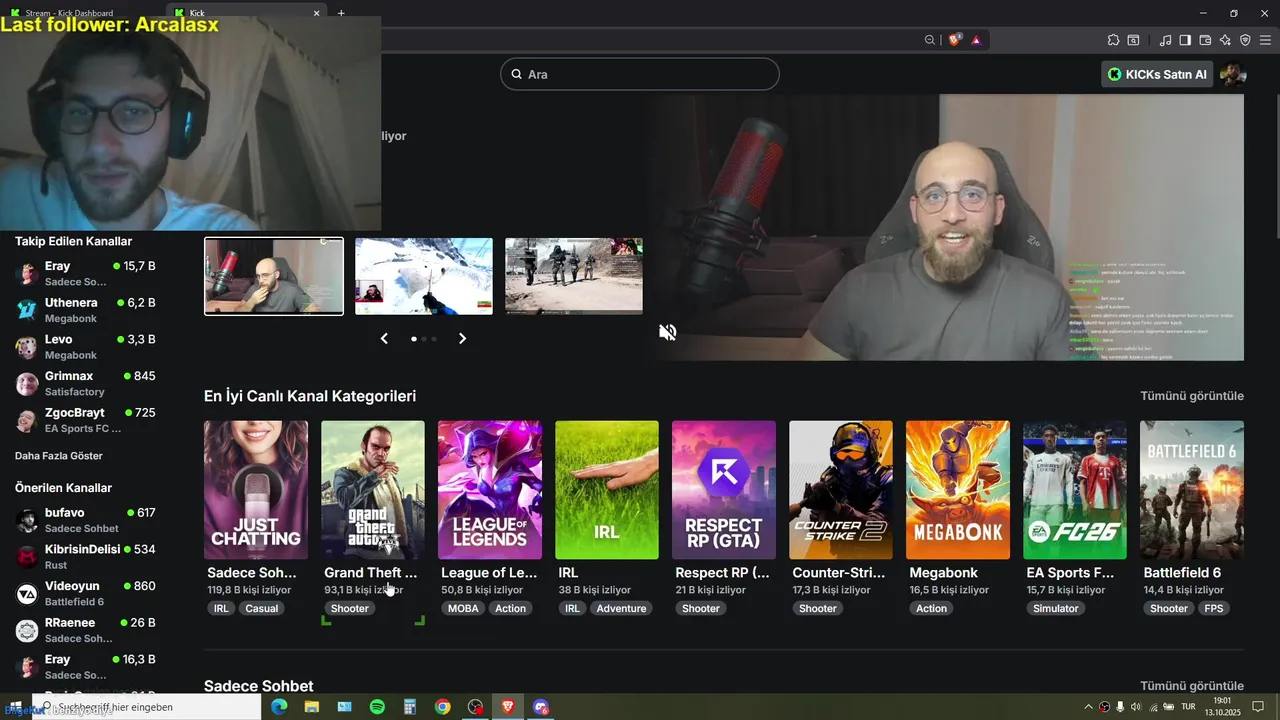Image resolution: width=1280 pixels, height=720 pixels.
Task: Open the Battlefield 6 category card
Action: click(x=1192, y=490)
